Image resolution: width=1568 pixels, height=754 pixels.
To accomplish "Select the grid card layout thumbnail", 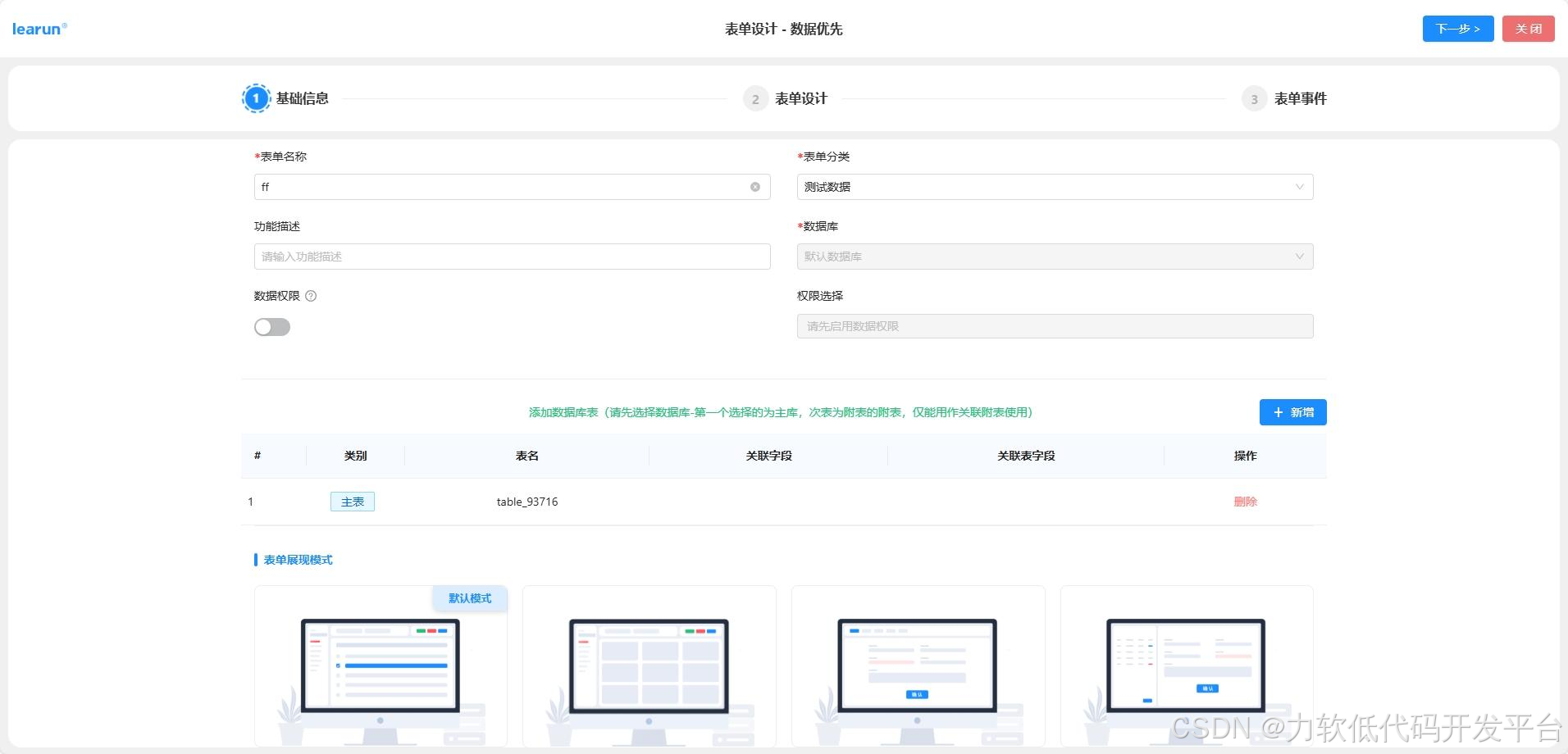I will pyautogui.click(x=649, y=665).
